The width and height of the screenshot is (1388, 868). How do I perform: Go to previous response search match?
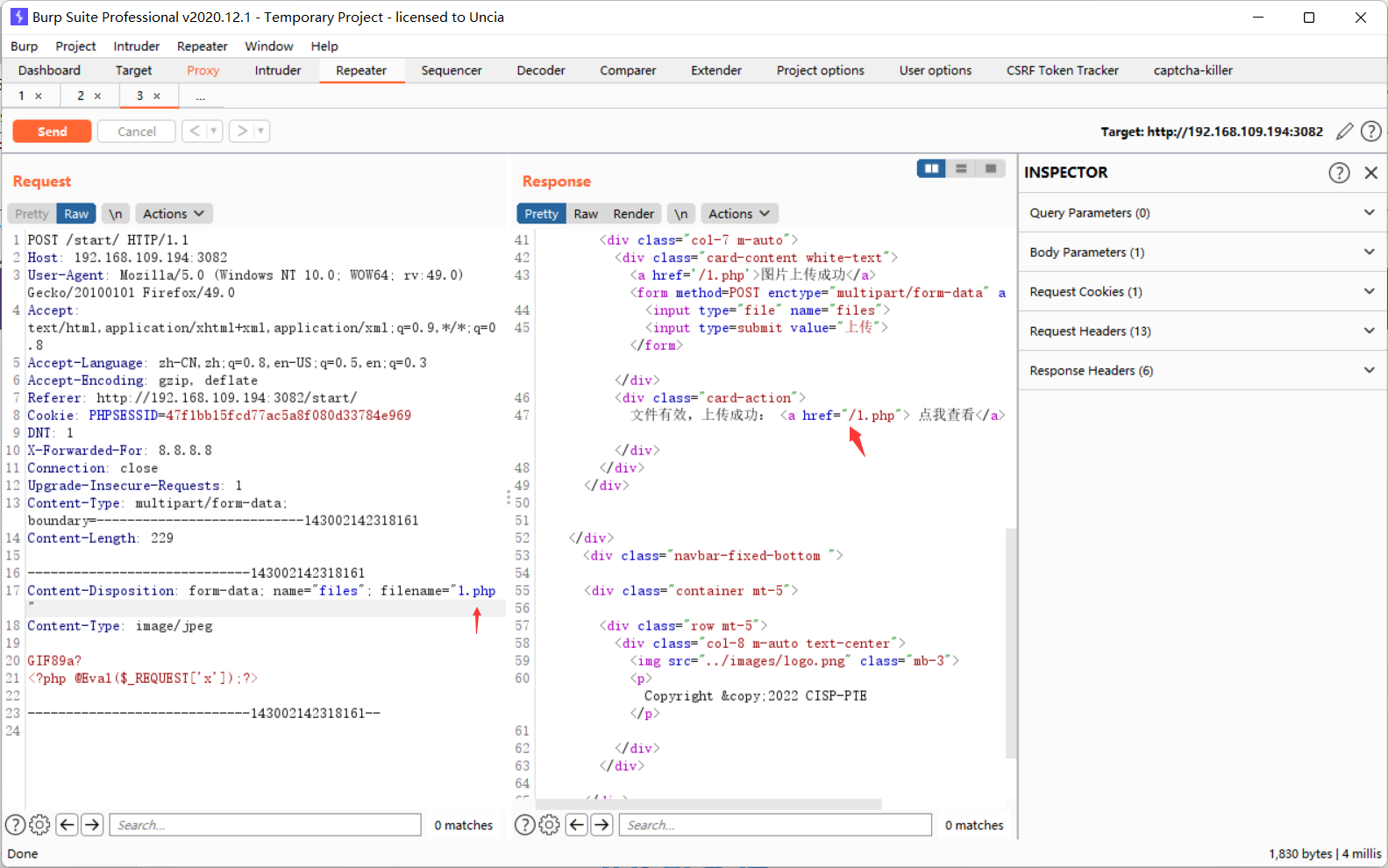tap(576, 825)
